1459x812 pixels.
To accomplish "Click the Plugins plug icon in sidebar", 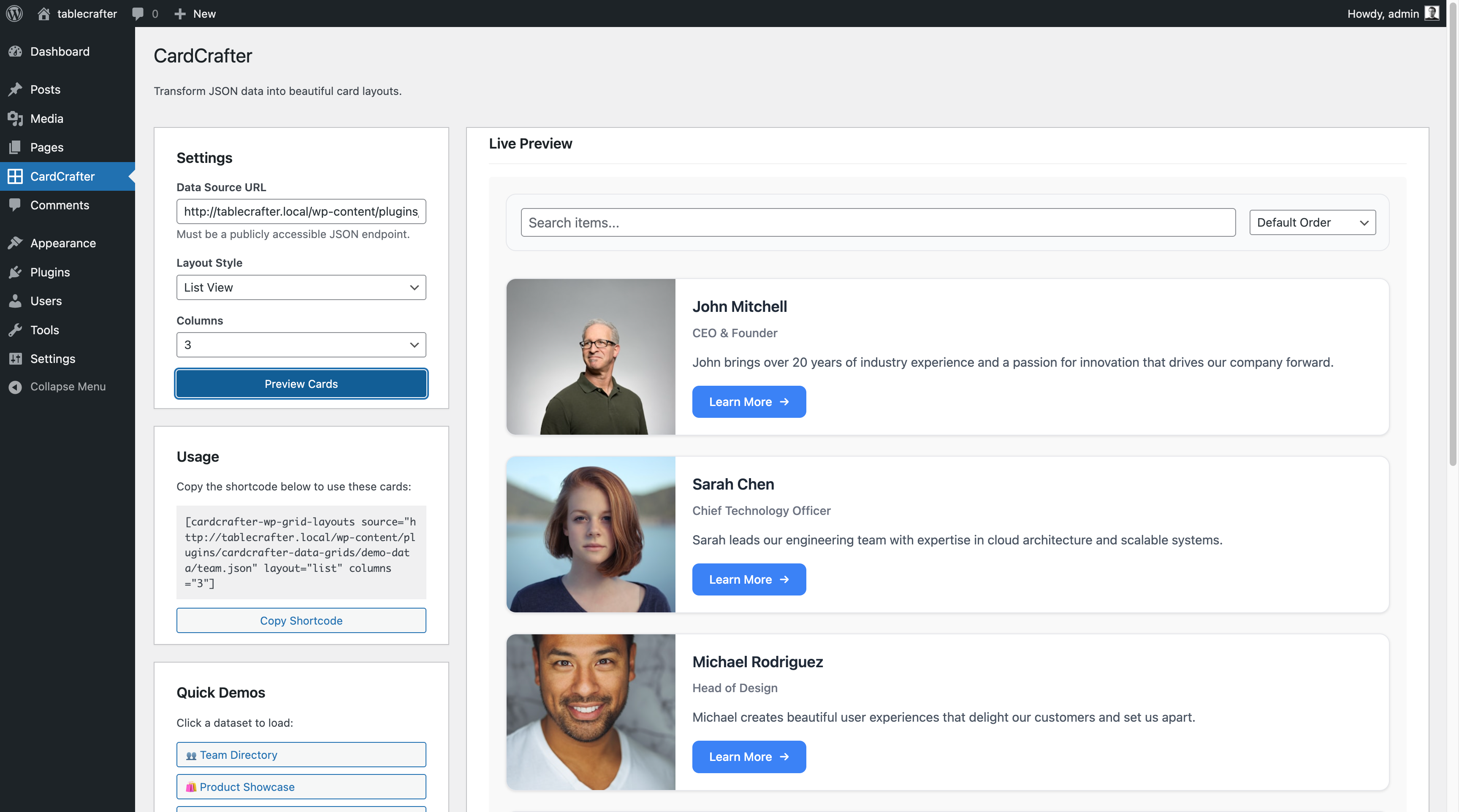I will coord(15,272).
